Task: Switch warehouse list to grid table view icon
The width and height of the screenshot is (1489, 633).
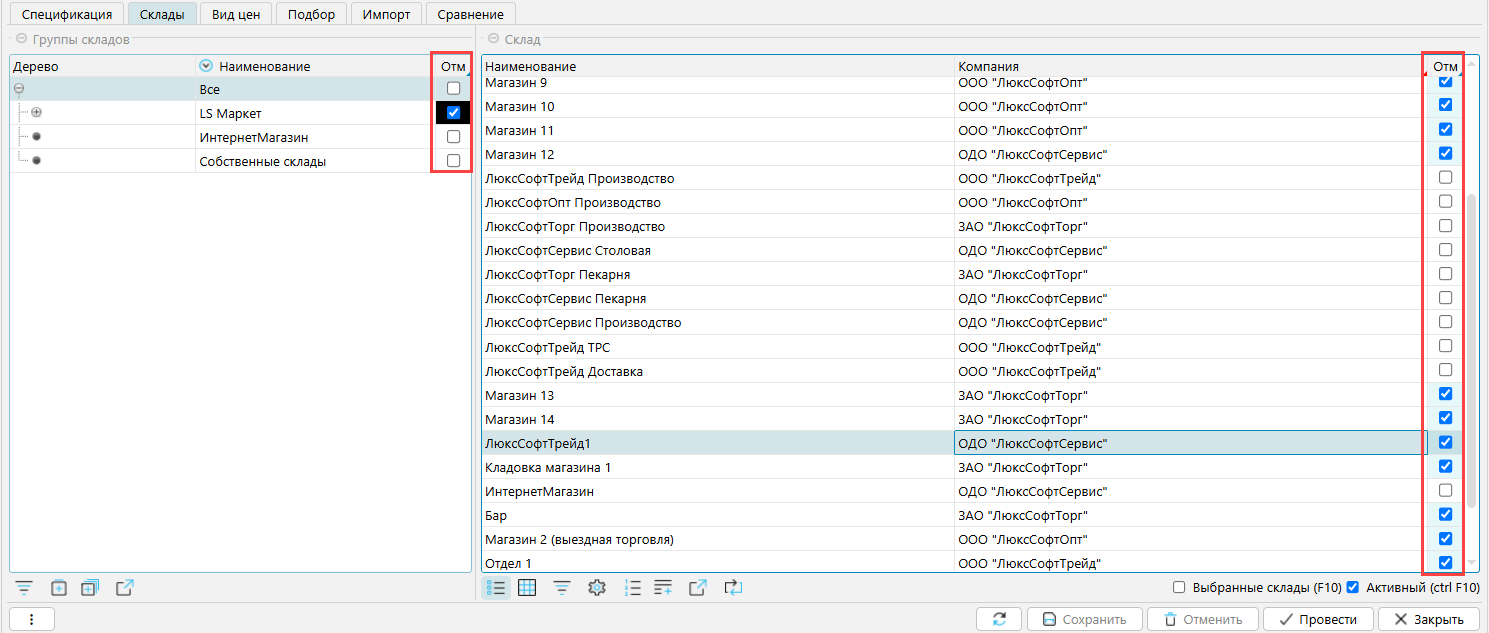Action: [x=527, y=588]
